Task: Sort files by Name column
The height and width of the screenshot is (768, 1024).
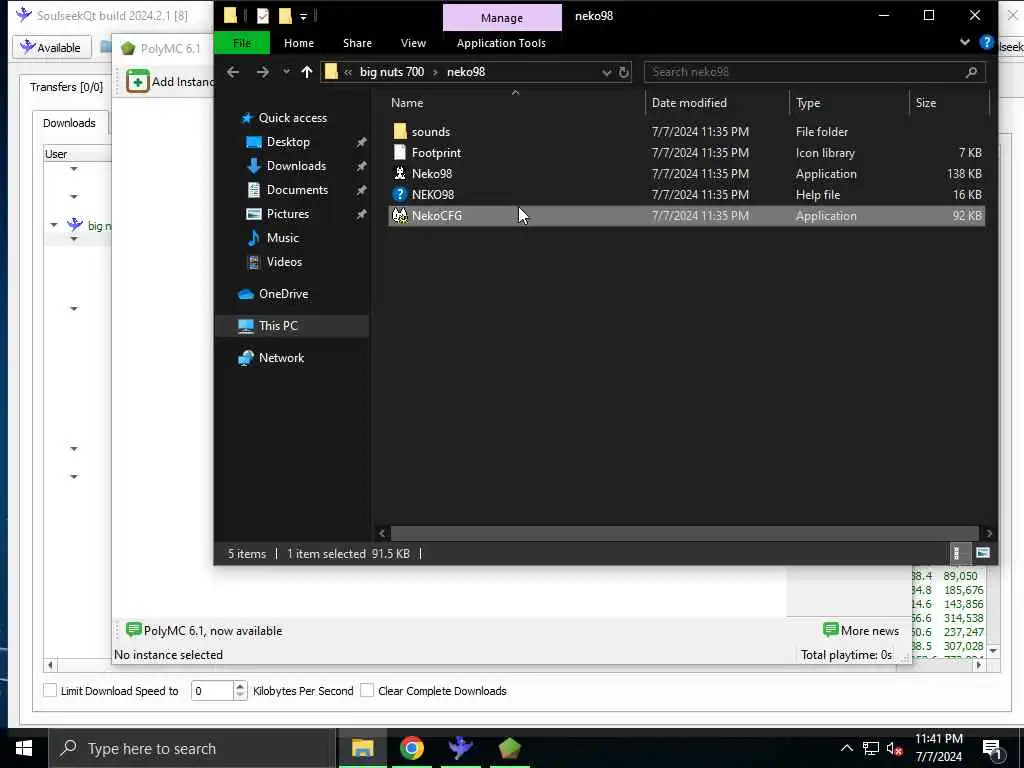Action: coord(407,103)
